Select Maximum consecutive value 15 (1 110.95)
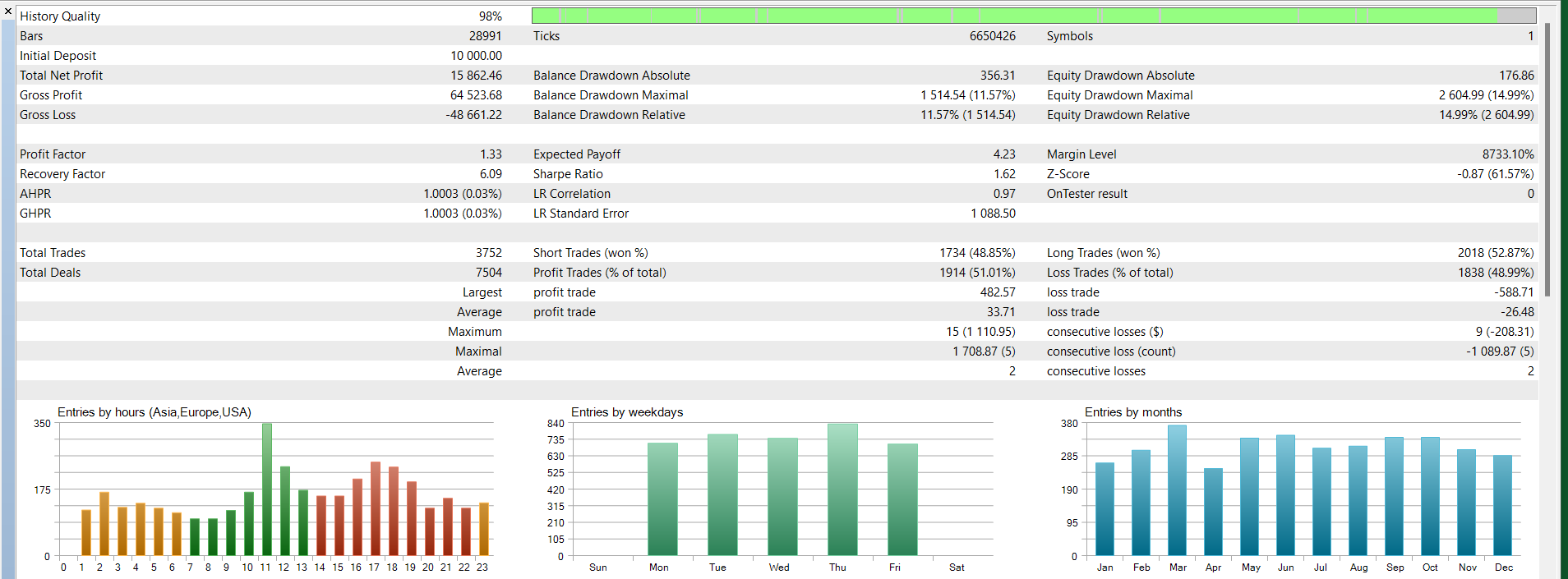The height and width of the screenshot is (579, 1568). (x=980, y=332)
